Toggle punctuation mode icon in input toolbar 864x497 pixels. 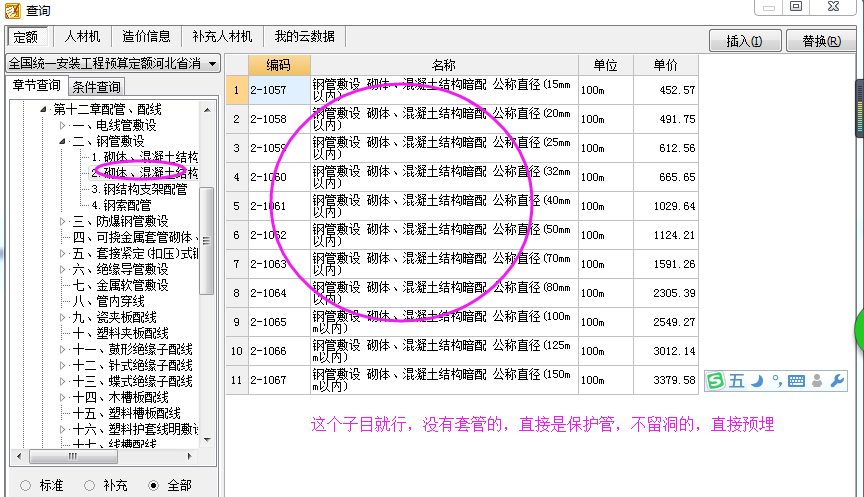(777, 381)
